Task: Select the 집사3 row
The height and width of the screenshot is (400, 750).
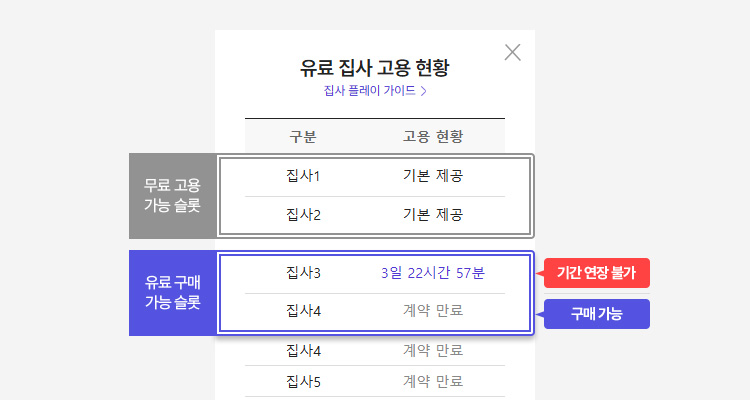Action: 375,273
